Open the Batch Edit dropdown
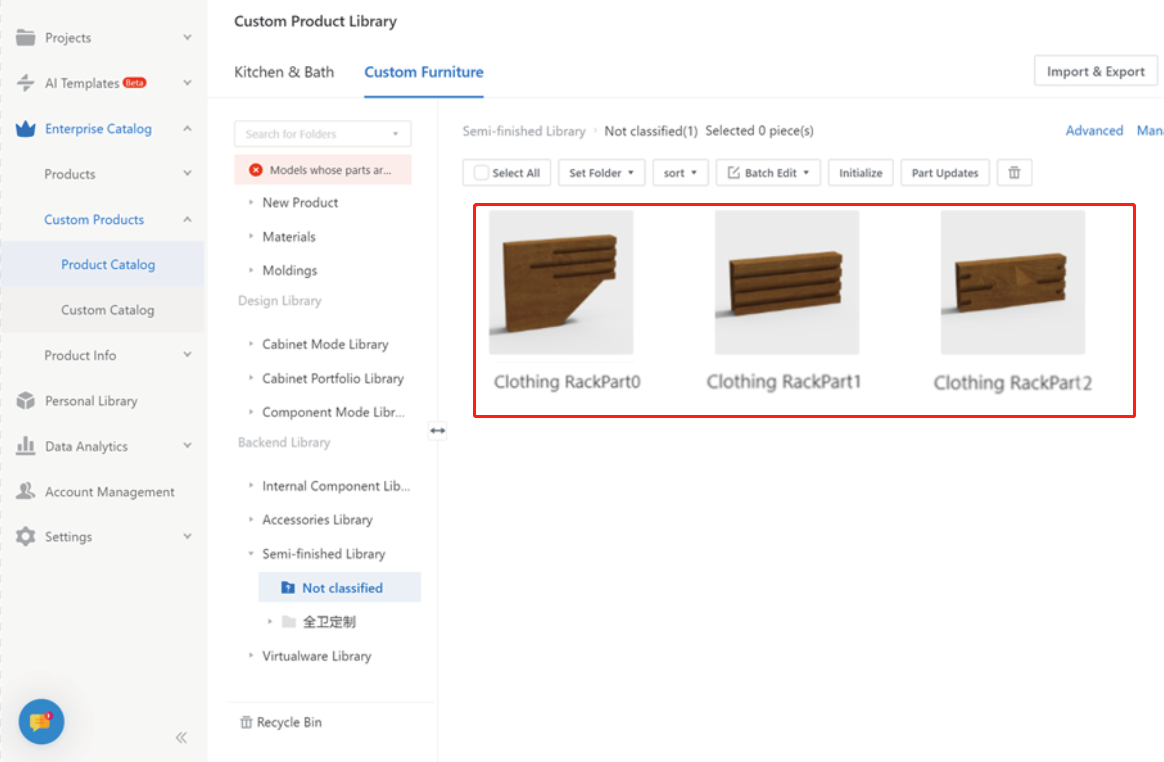This screenshot has width=1164, height=762. pos(768,173)
